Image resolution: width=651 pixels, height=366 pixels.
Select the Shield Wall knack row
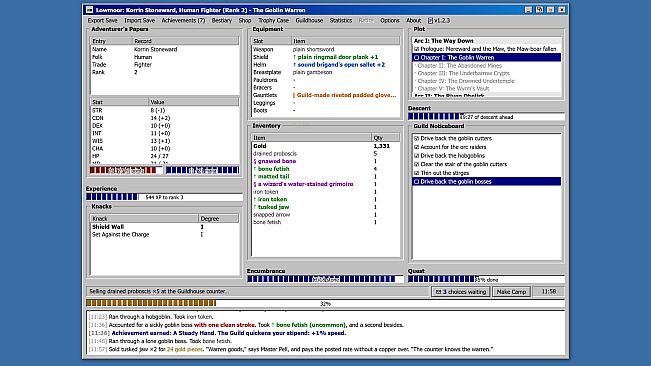pyautogui.click(x=164, y=227)
